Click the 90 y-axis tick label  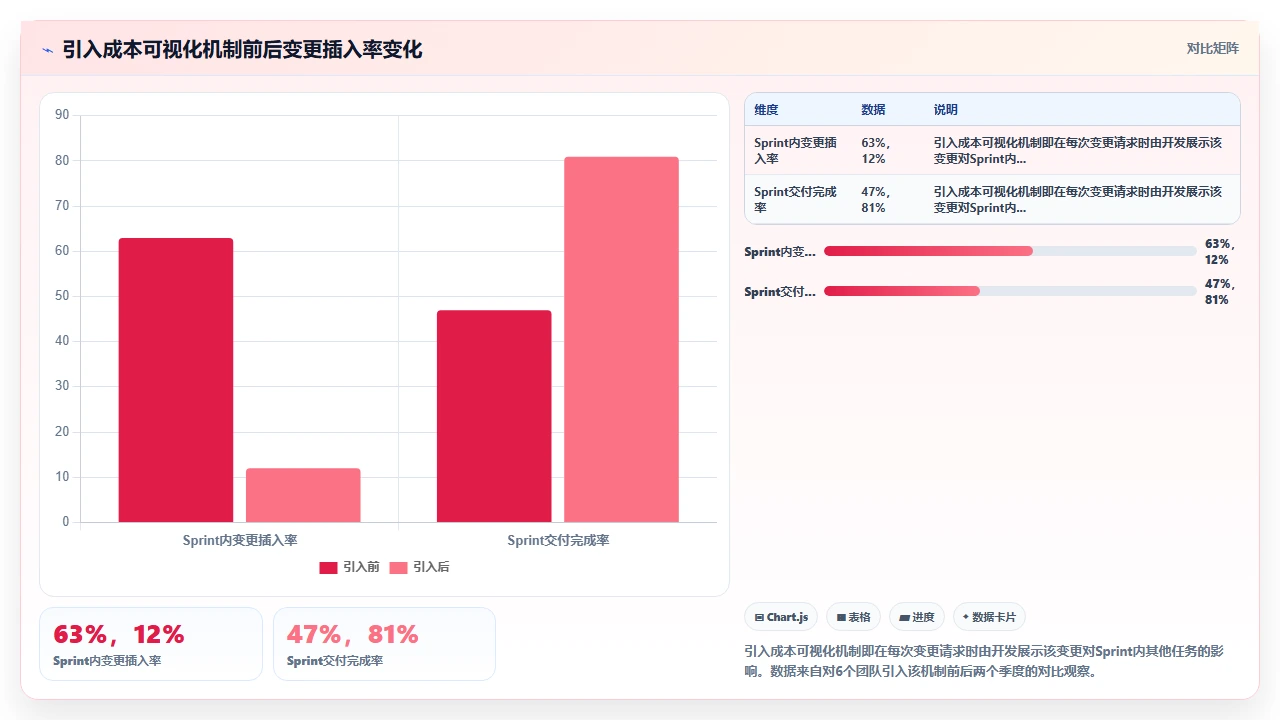[x=62, y=115]
